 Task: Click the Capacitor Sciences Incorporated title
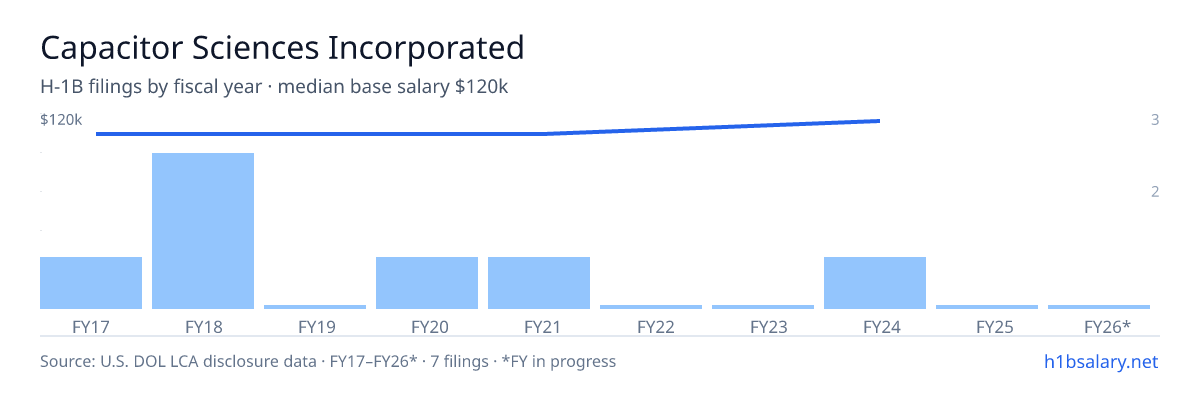coord(282,48)
